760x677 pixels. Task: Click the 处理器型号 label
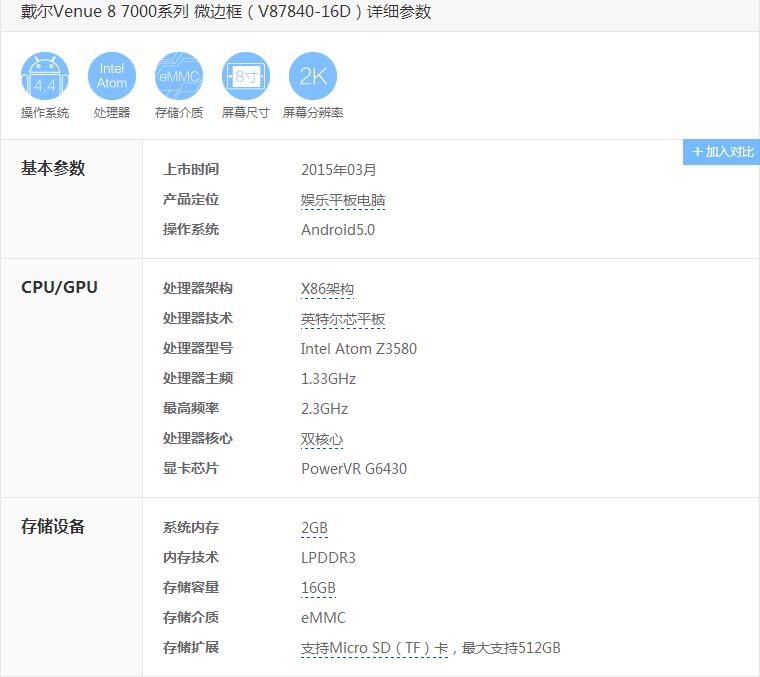(198, 348)
